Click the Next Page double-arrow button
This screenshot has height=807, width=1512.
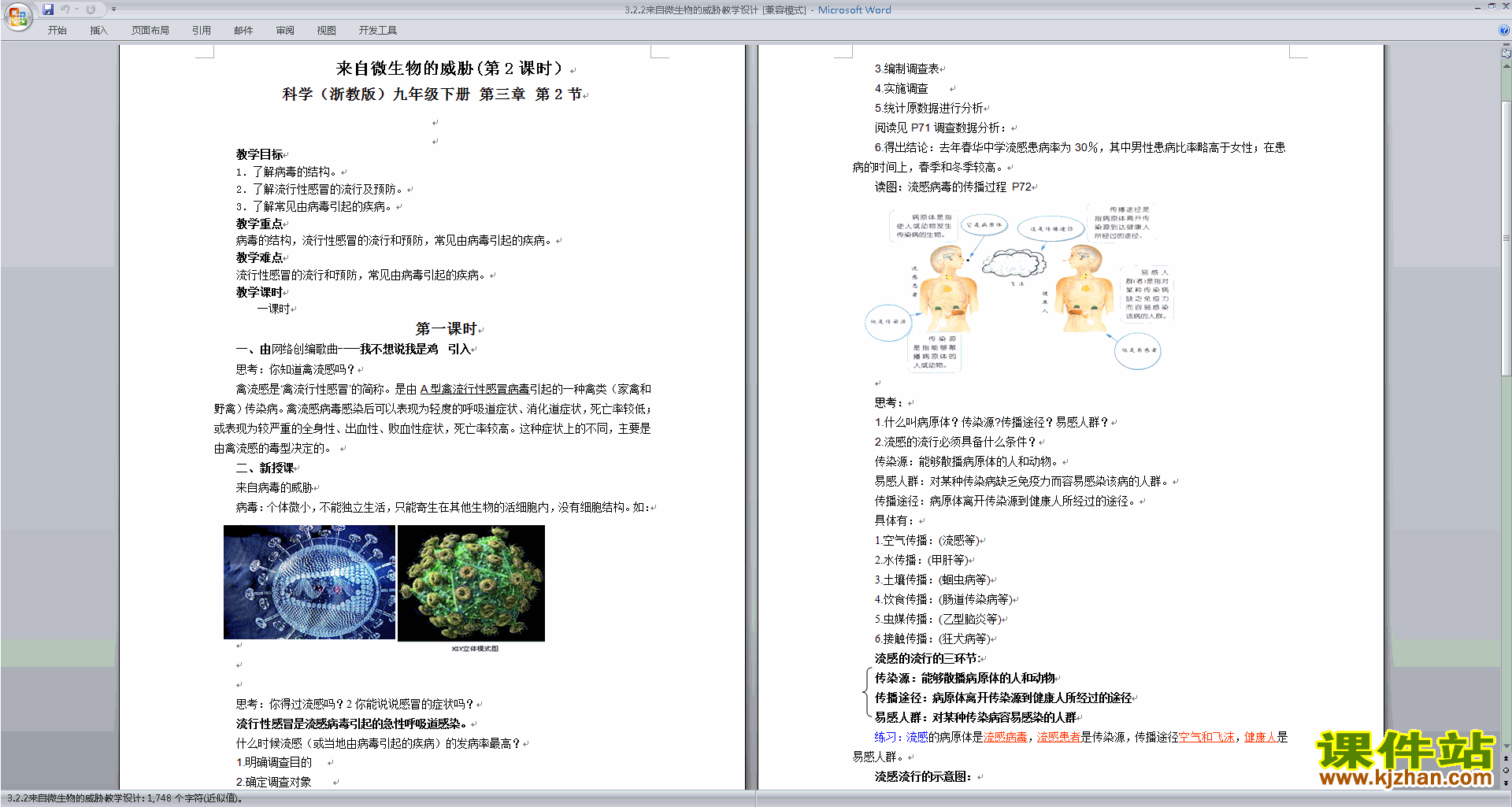coord(1506,783)
